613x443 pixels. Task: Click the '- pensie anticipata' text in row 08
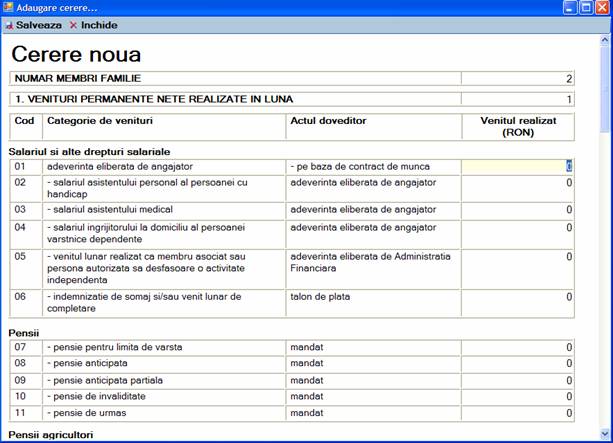pos(87,363)
